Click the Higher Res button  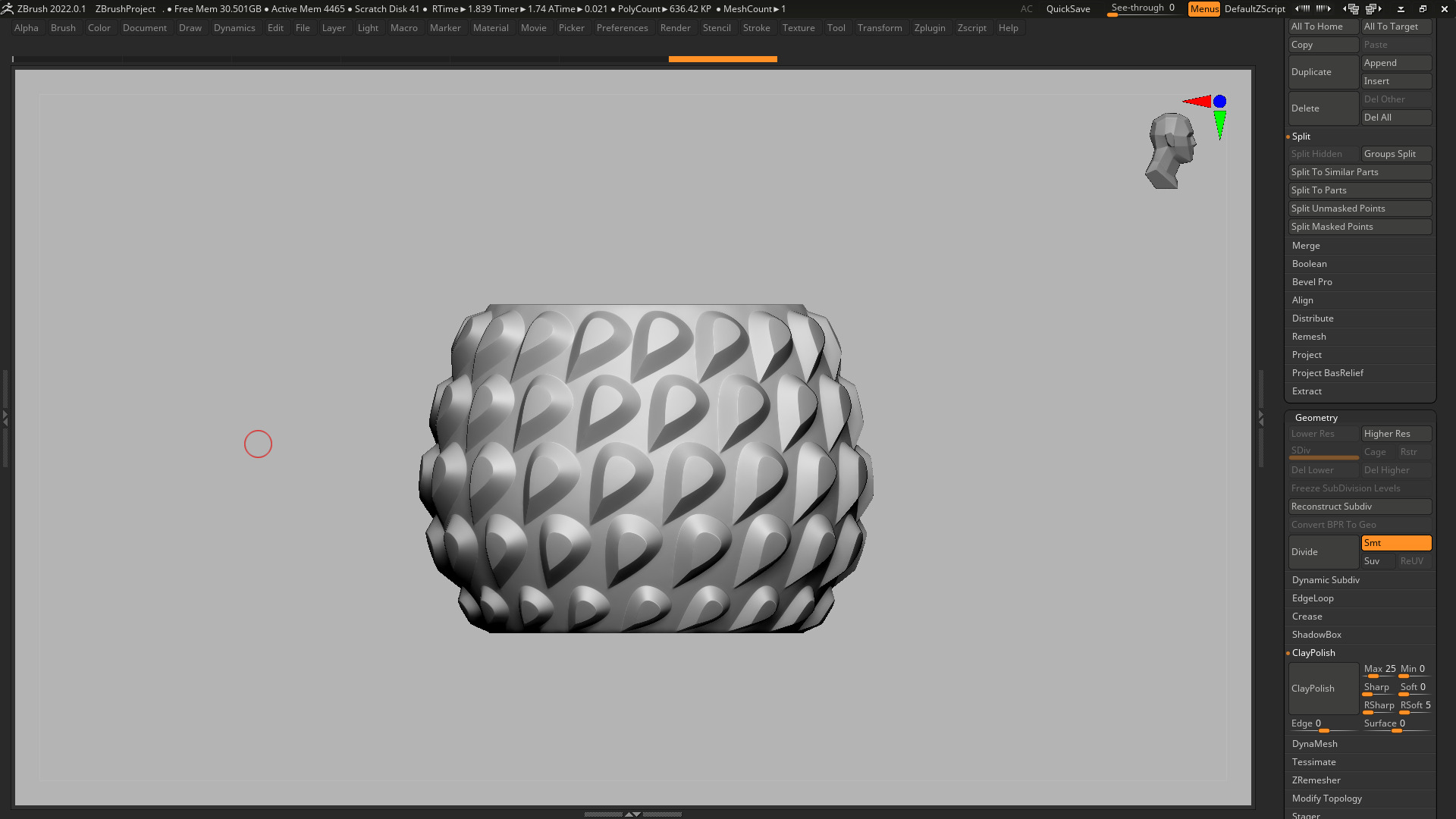(x=1396, y=434)
